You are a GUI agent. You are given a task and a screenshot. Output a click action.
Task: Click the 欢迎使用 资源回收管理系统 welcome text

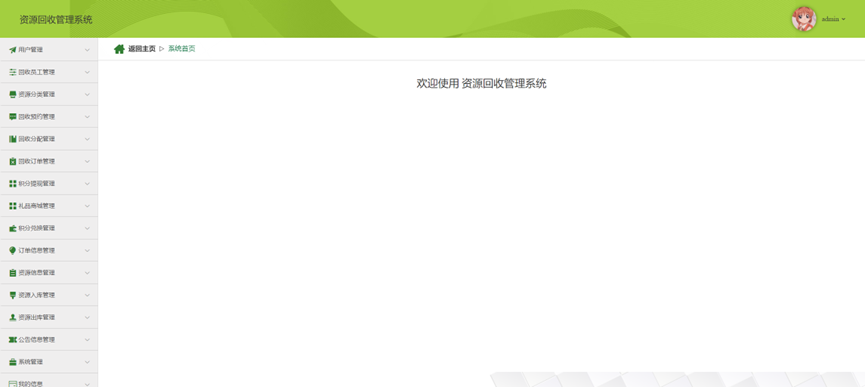click(x=481, y=84)
